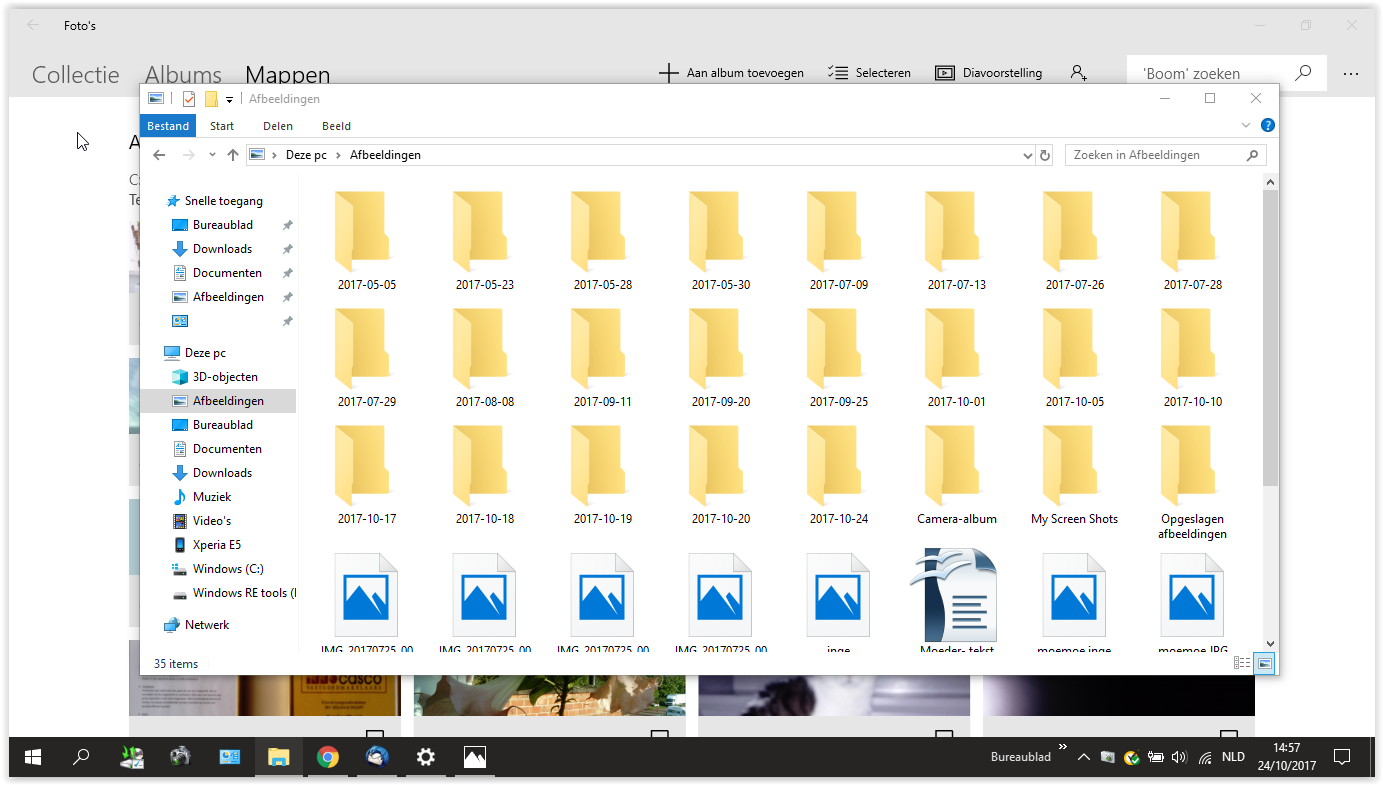Click the Properties icon in quick access toolbar
Viewport: 1383px width, 785px height.
point(189,99)
